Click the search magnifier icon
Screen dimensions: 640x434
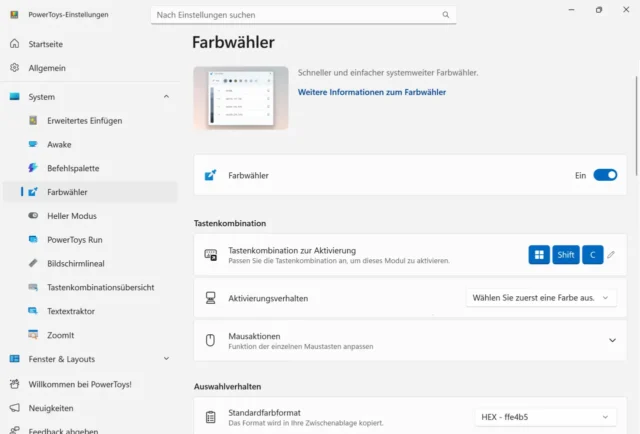[446, 15]
